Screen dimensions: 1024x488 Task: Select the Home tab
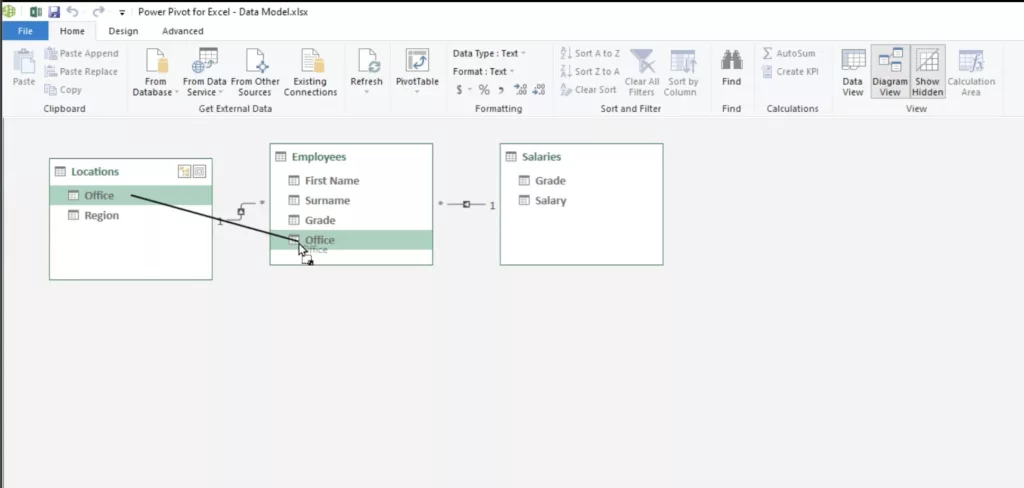(72, 31)
